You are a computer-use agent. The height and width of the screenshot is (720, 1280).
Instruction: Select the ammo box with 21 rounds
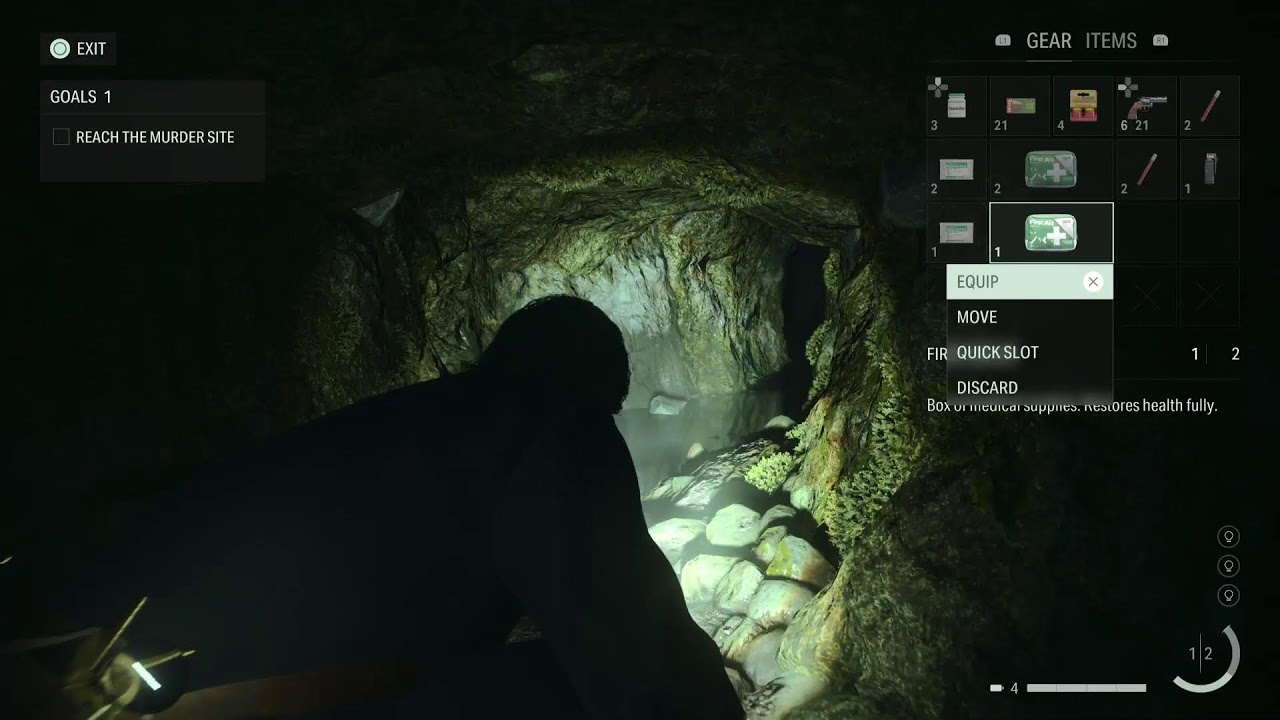click(x=1020, y=106)
